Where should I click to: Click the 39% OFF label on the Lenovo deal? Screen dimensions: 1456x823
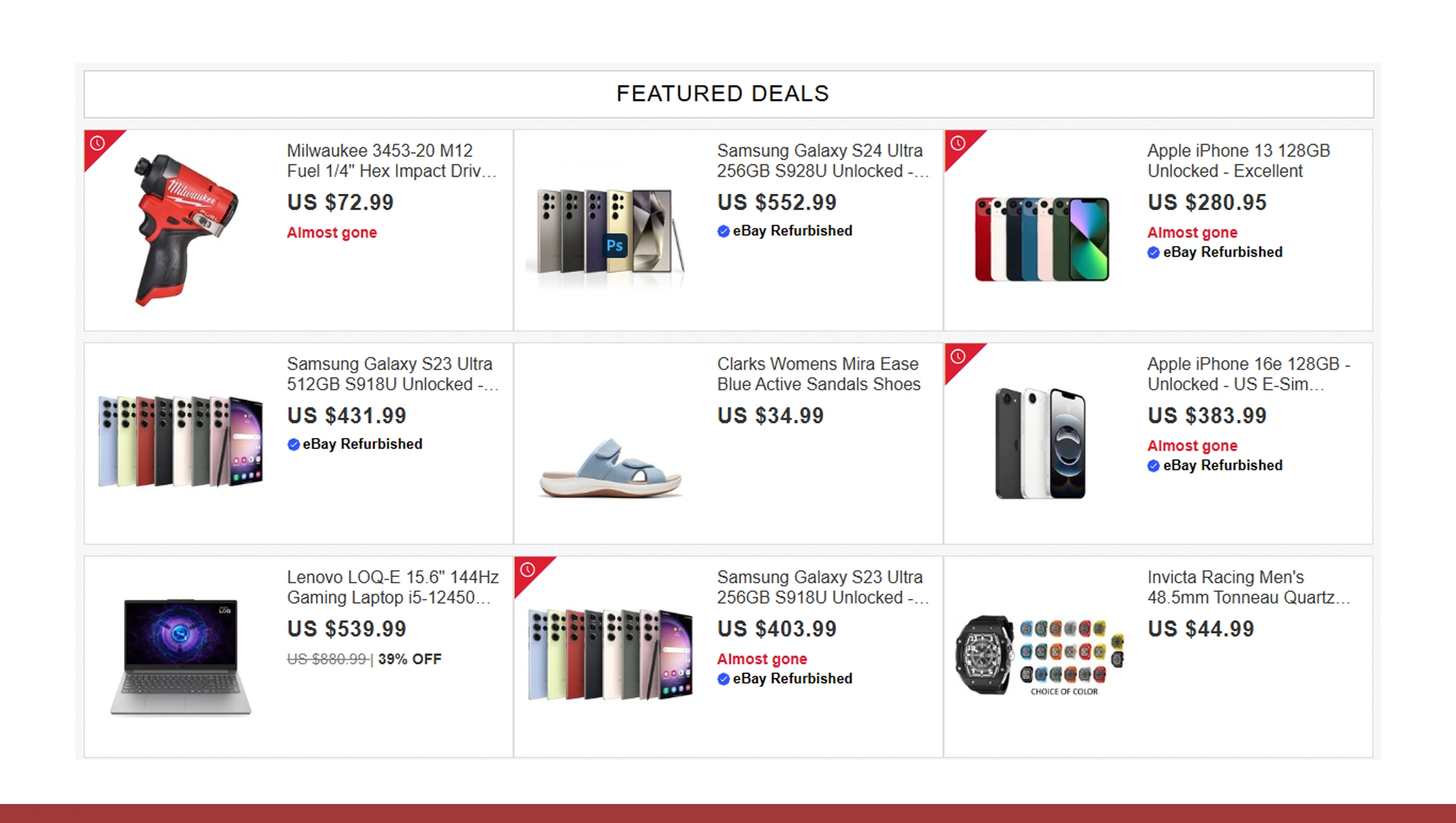click(x=409, y=659)
